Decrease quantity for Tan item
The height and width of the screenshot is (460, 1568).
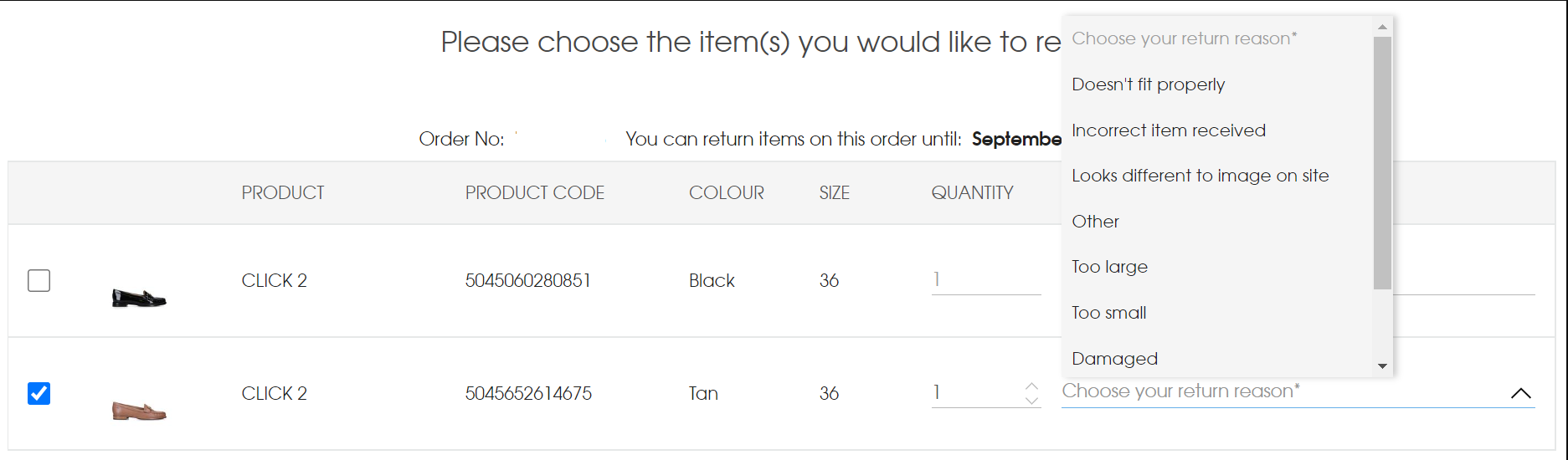tap(1031, 401)
